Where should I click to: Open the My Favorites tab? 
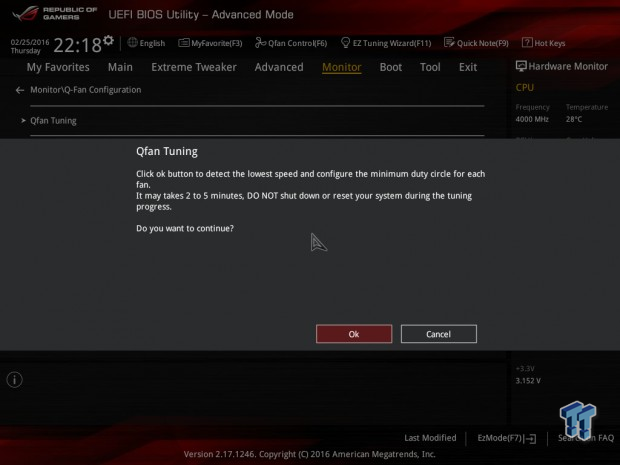pos(58,67)
